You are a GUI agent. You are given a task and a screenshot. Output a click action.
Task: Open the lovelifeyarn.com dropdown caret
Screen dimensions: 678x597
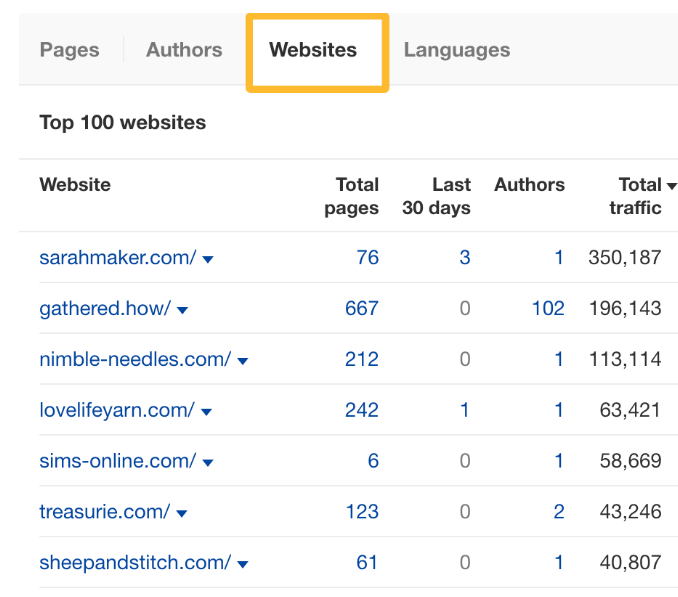(207, 412)
